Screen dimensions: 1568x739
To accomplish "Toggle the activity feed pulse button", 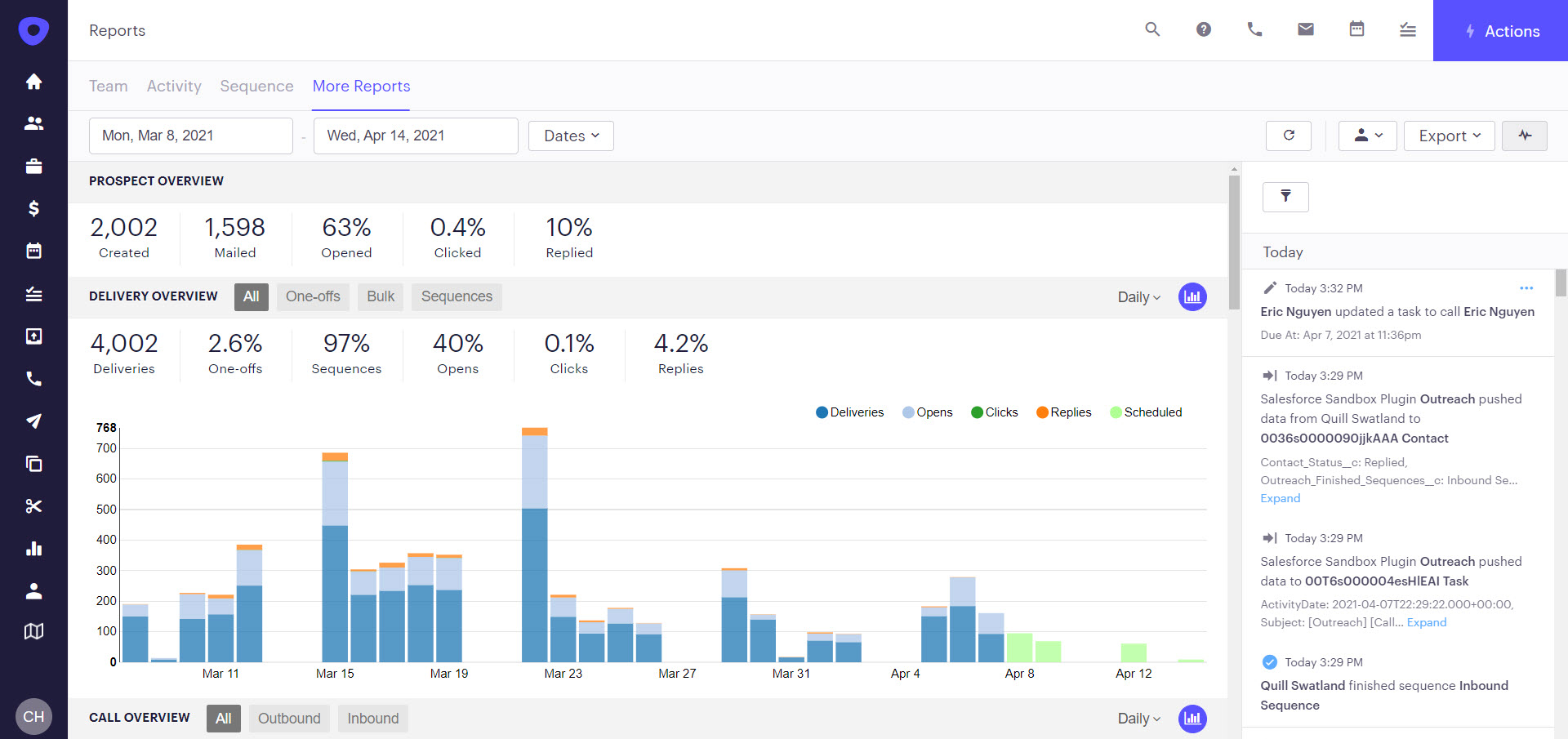I will pos(1525,136).
